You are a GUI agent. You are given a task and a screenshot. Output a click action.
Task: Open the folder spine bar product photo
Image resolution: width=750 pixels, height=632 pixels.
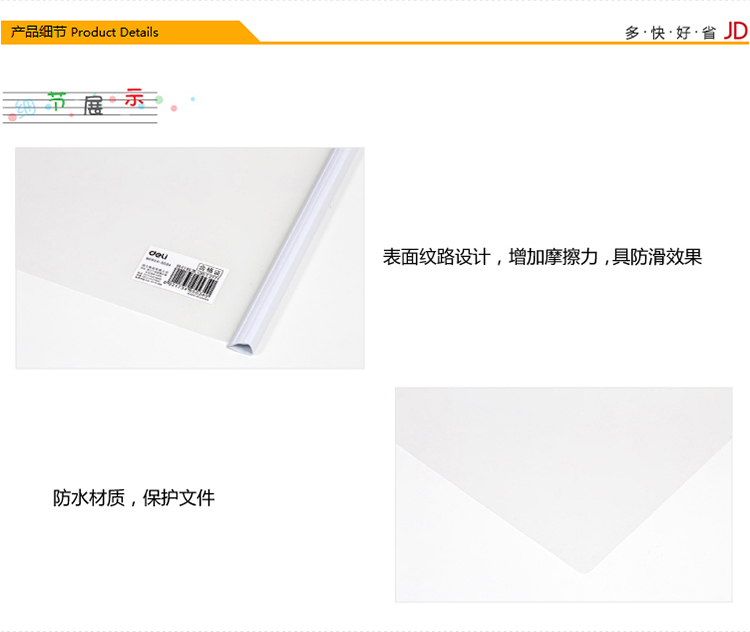tap(190, 258)
